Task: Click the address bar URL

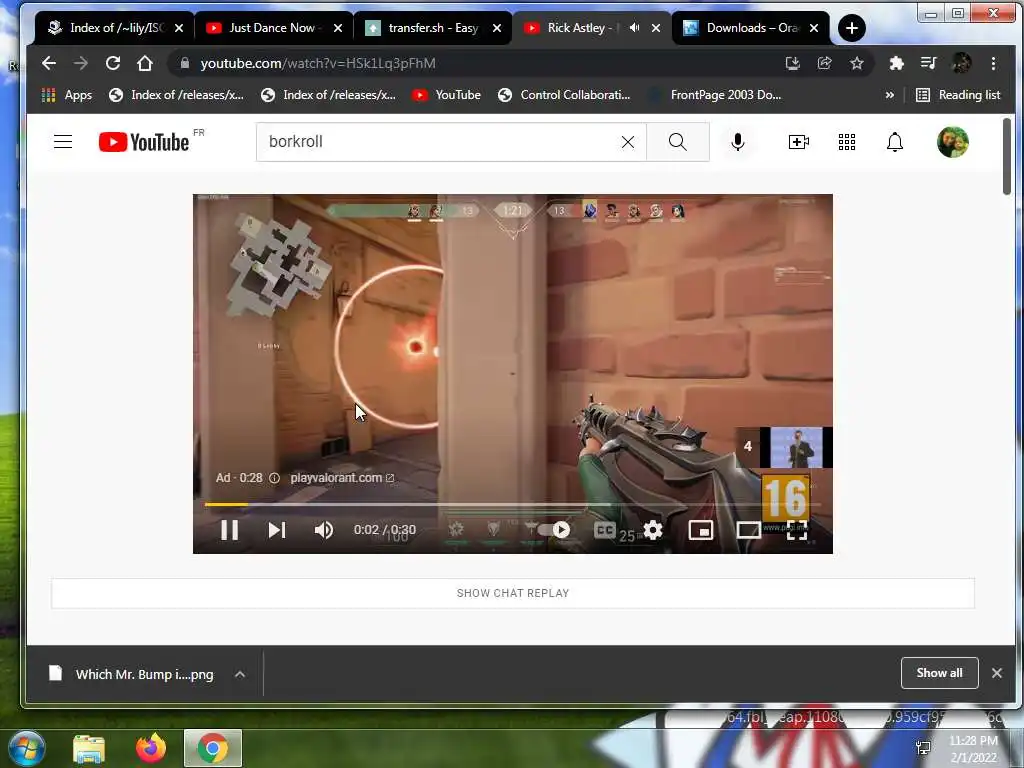Action: point(317,63)
